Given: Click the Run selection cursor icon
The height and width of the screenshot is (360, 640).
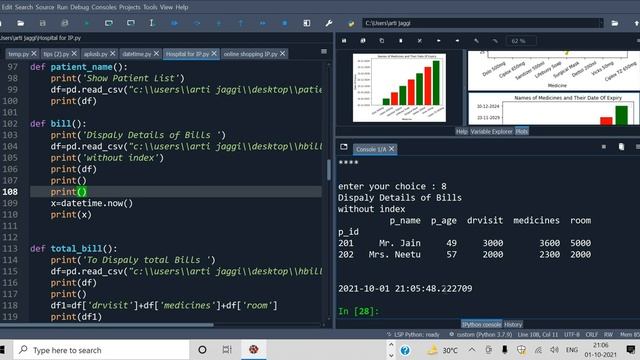Looking at the screenshot, I should 152,23.
